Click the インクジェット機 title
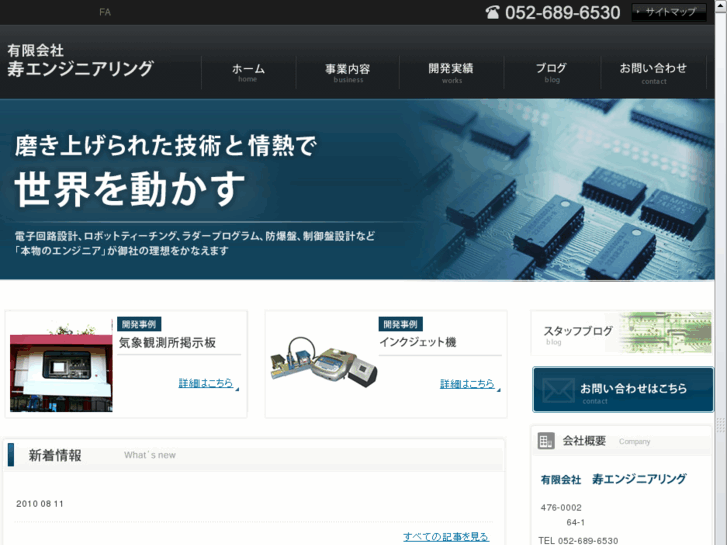 418,342
